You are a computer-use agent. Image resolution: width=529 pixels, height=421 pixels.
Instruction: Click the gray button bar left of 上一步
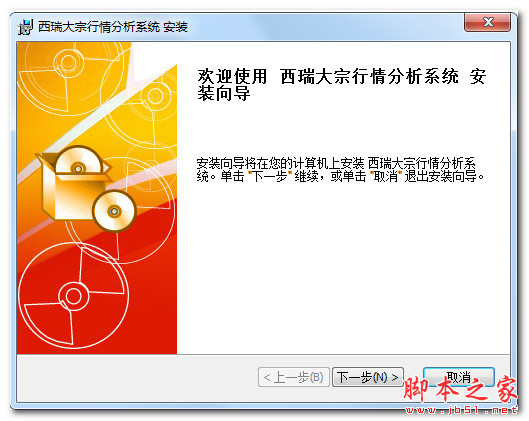[137, 378]
